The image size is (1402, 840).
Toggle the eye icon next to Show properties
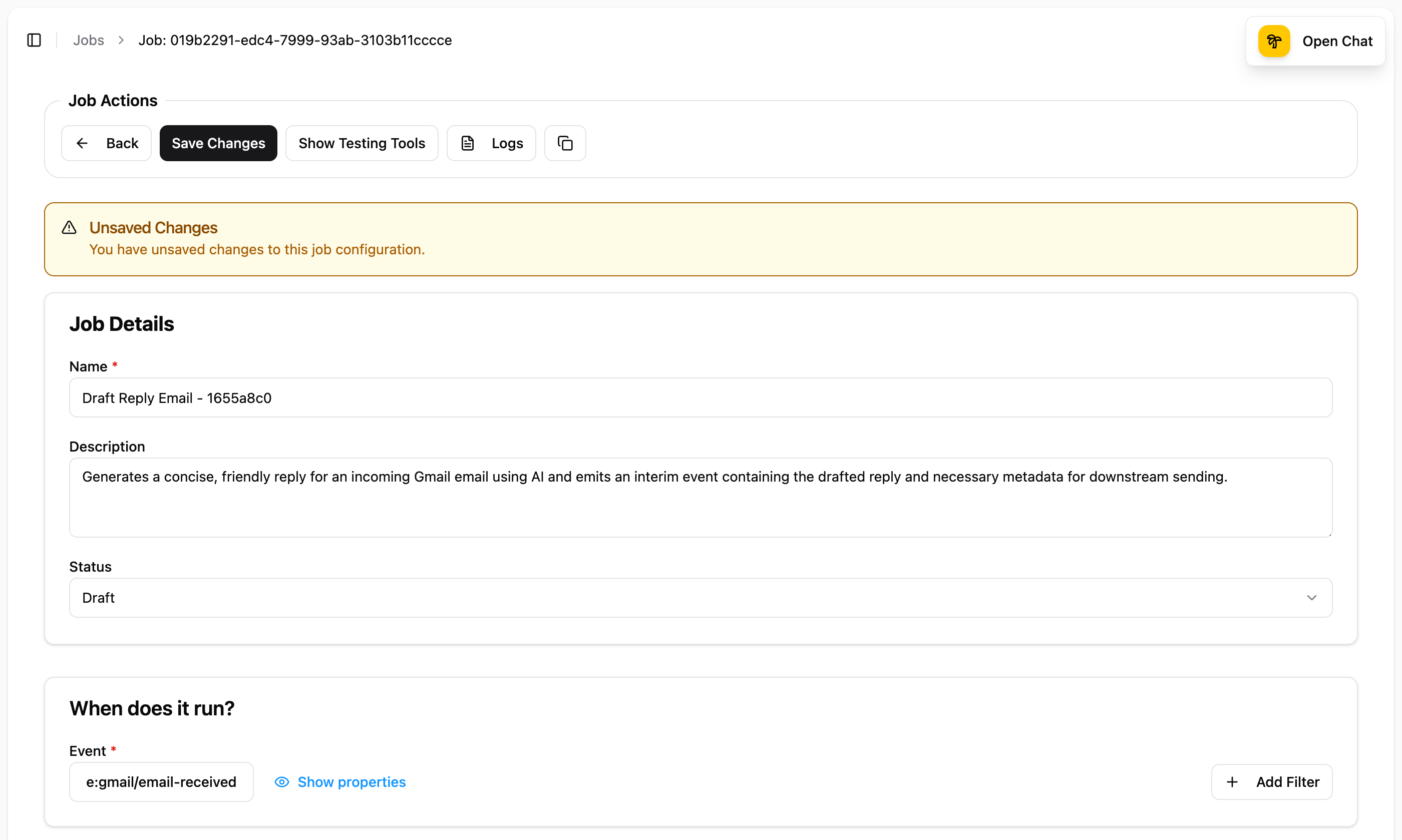pos(281,782)
